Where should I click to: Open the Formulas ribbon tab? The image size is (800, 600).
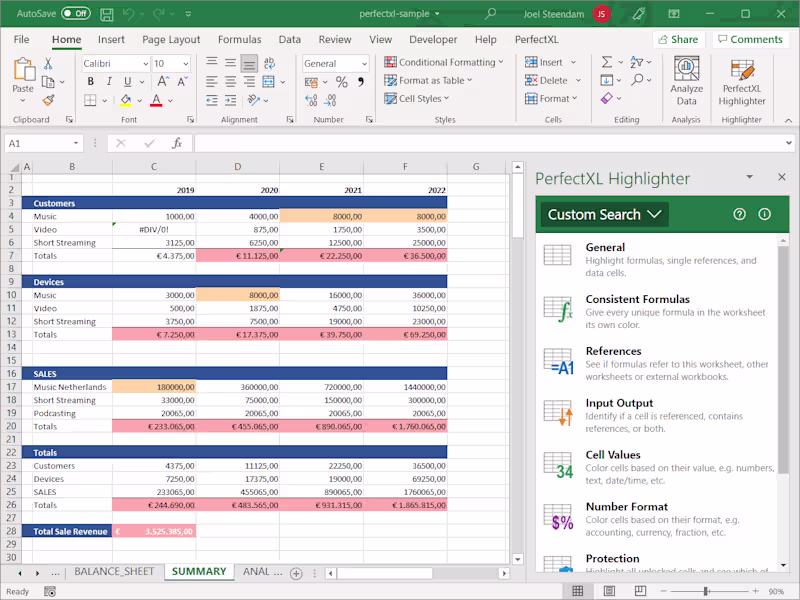[239, 40]
